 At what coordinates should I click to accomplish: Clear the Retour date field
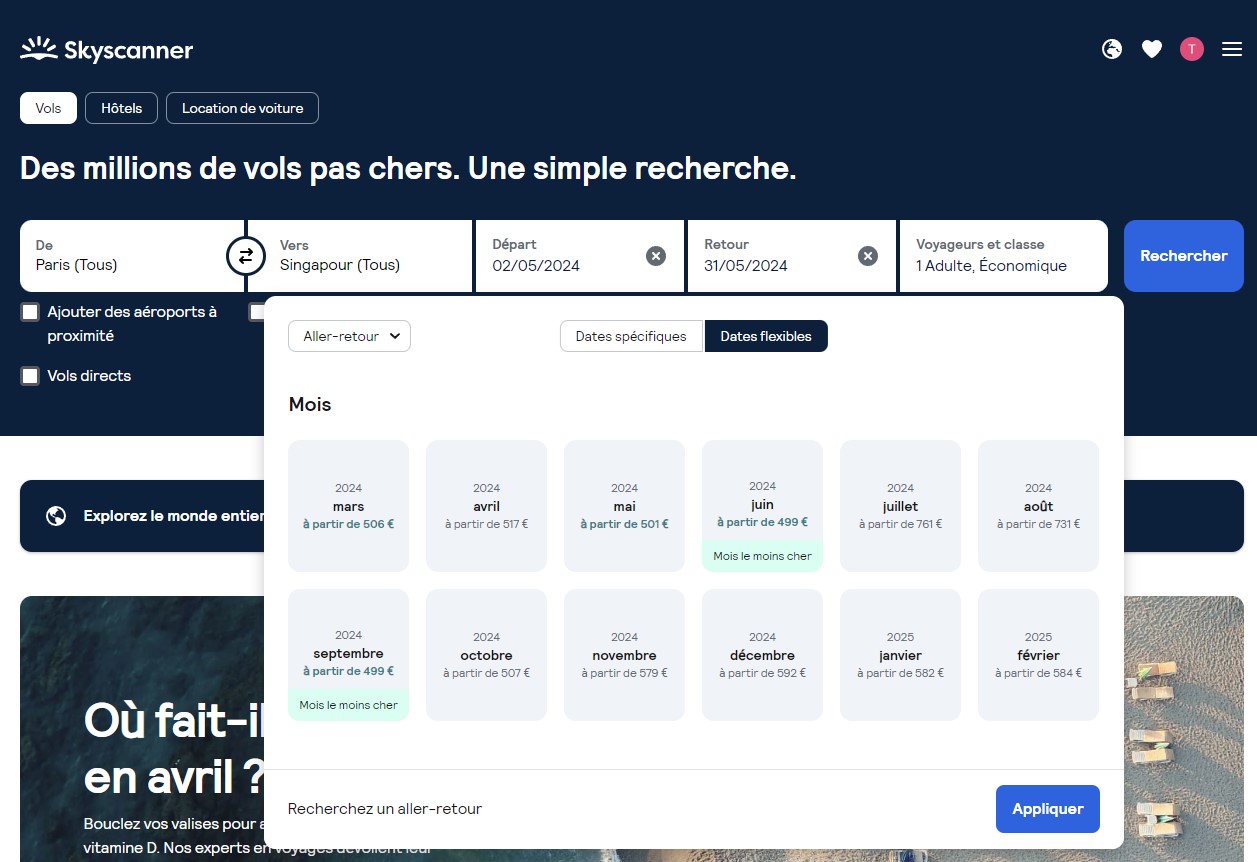point(867,256)
